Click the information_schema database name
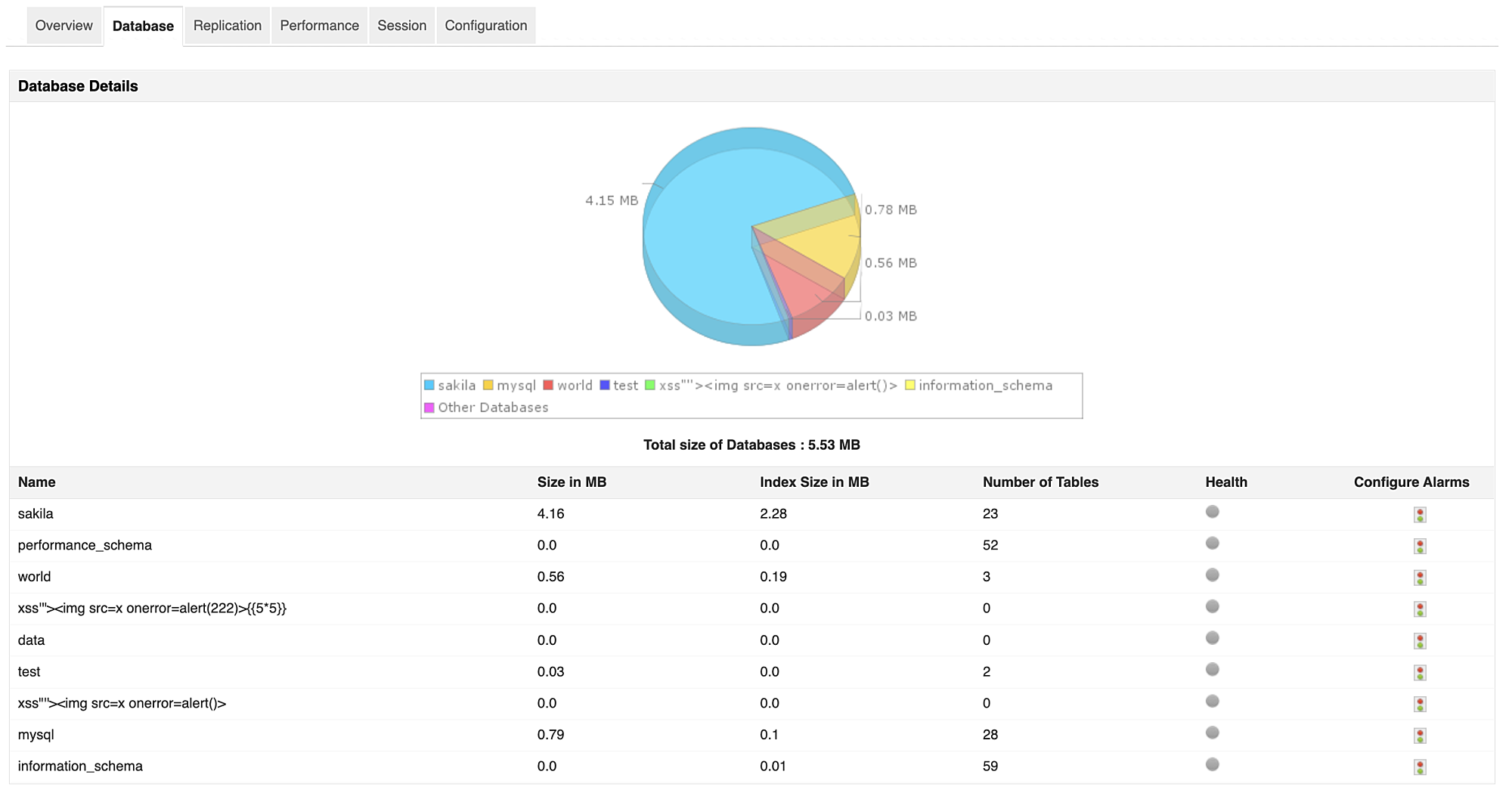 tap(80, 766)
